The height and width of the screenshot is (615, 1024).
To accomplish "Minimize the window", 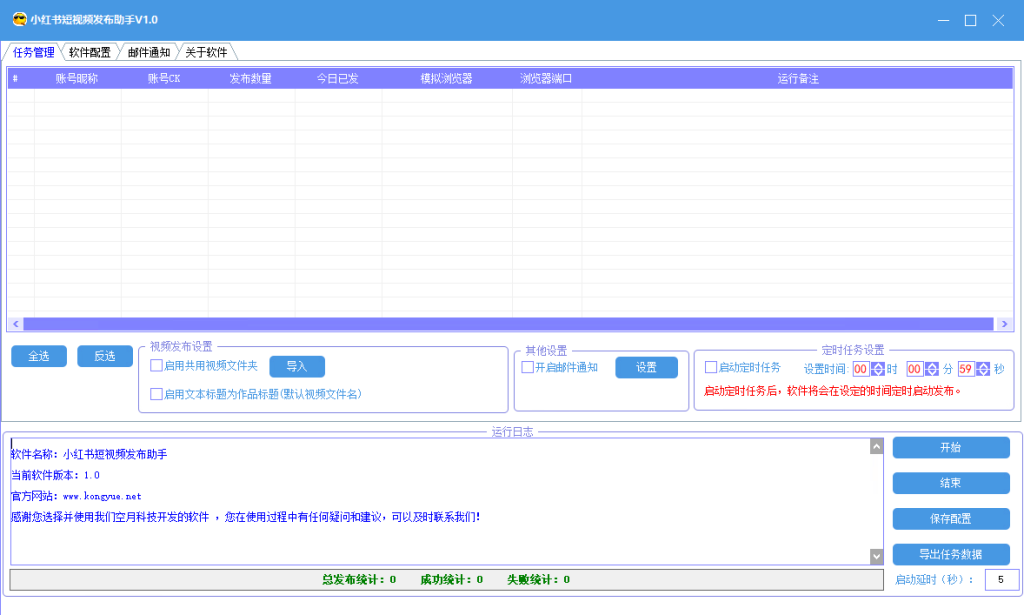I will pyautogui.click(x=943, y=20).
